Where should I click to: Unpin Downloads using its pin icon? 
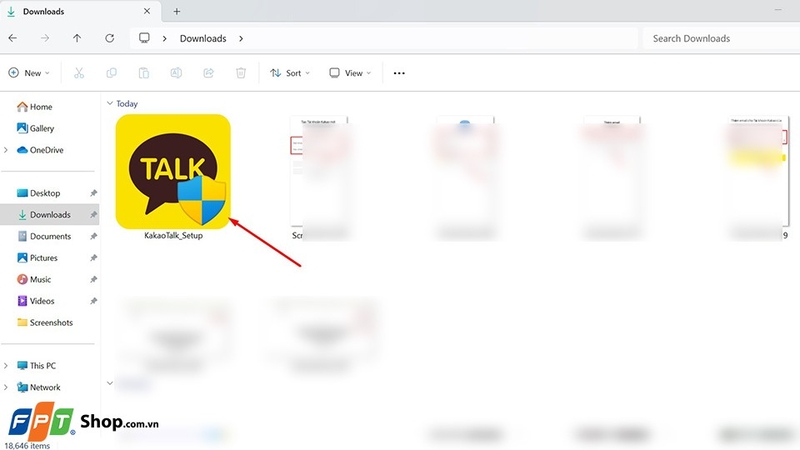pyautogui.click(x=93, y=215)
